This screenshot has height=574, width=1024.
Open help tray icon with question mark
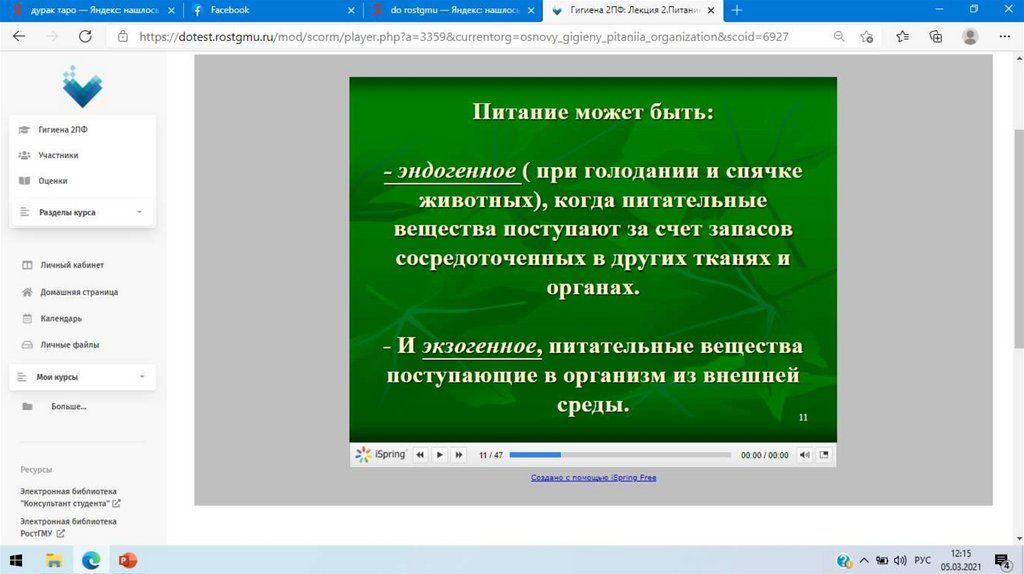[844, 560]
